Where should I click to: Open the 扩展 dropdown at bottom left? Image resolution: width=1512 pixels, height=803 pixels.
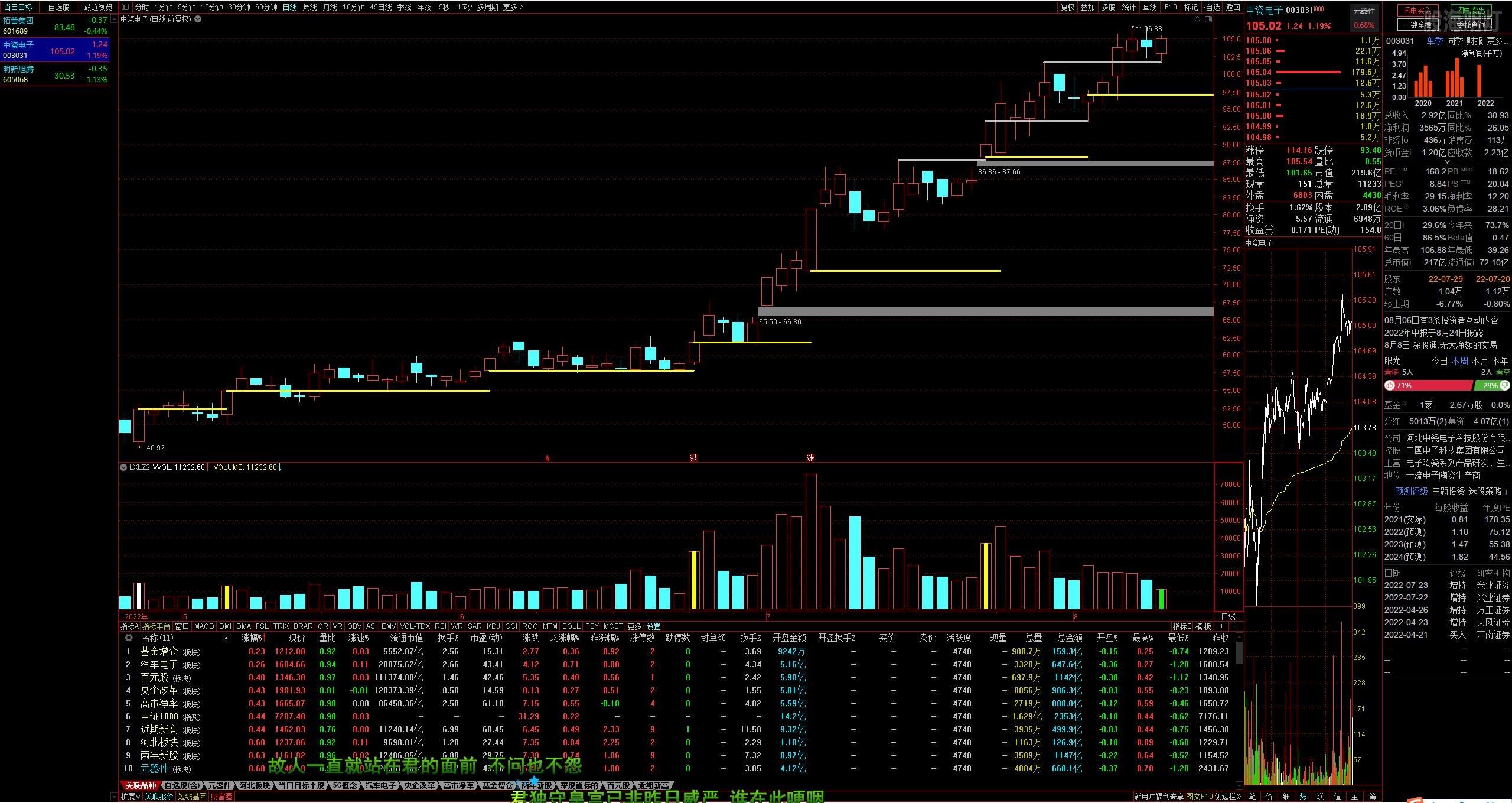pos(131,797)
